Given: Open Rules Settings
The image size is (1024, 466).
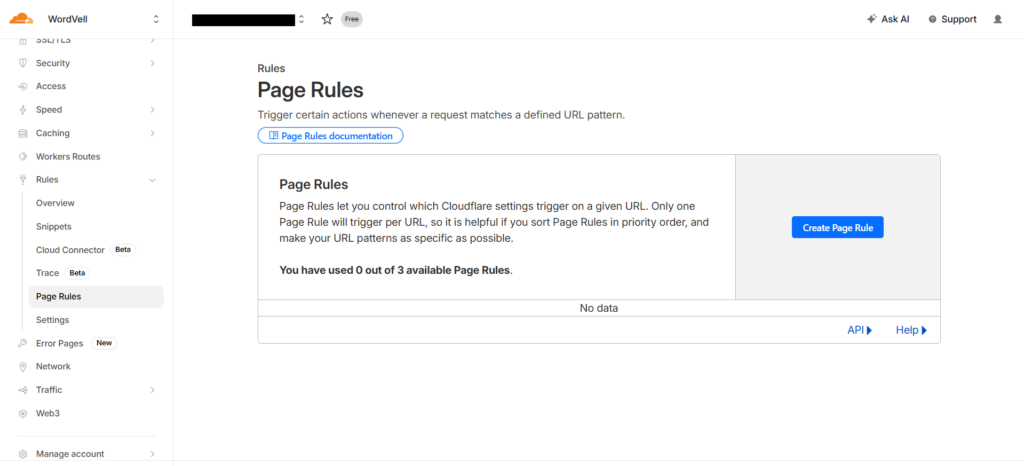Looking at the screenshot, I should click(52, 320).
